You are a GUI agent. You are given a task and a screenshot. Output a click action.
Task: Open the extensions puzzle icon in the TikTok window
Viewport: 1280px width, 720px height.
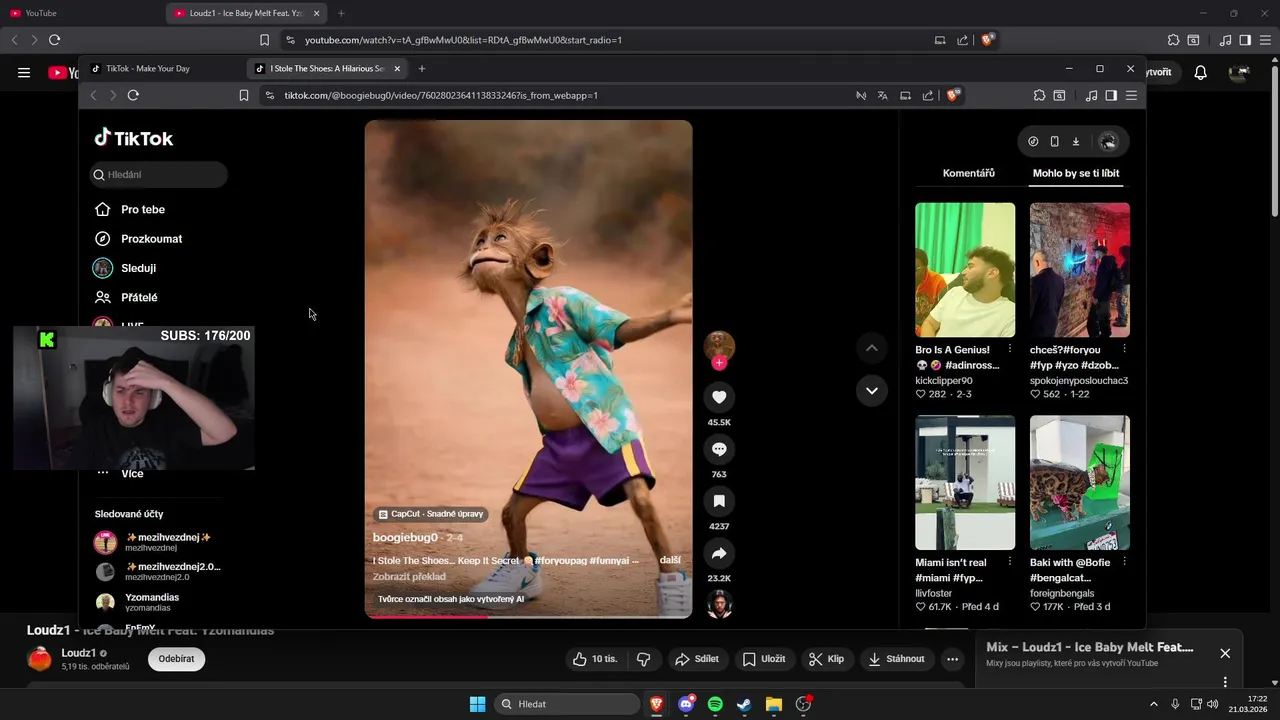(1039, 95)
